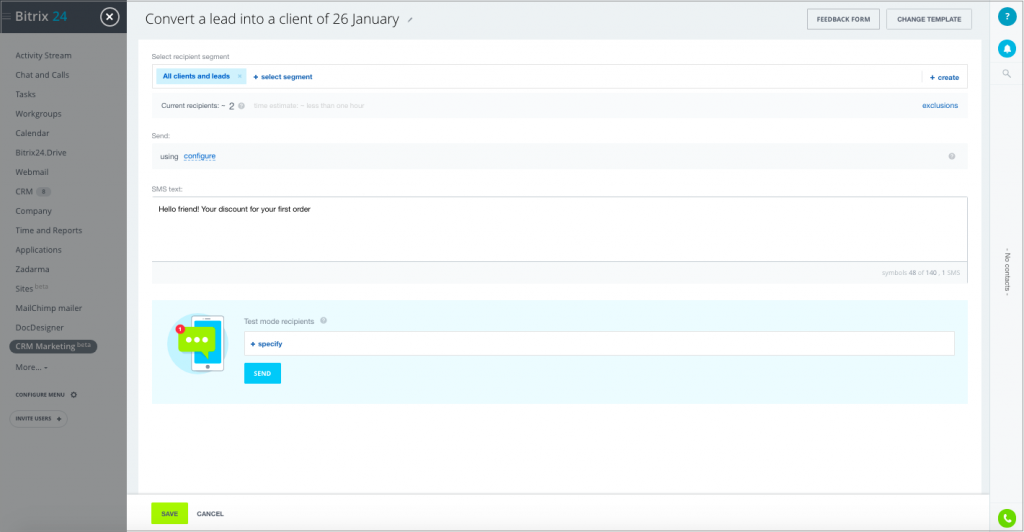This screenshot has height=532, width=1024.
Task: Click the FEEDBACK FORM button
Action: [843, 19]
